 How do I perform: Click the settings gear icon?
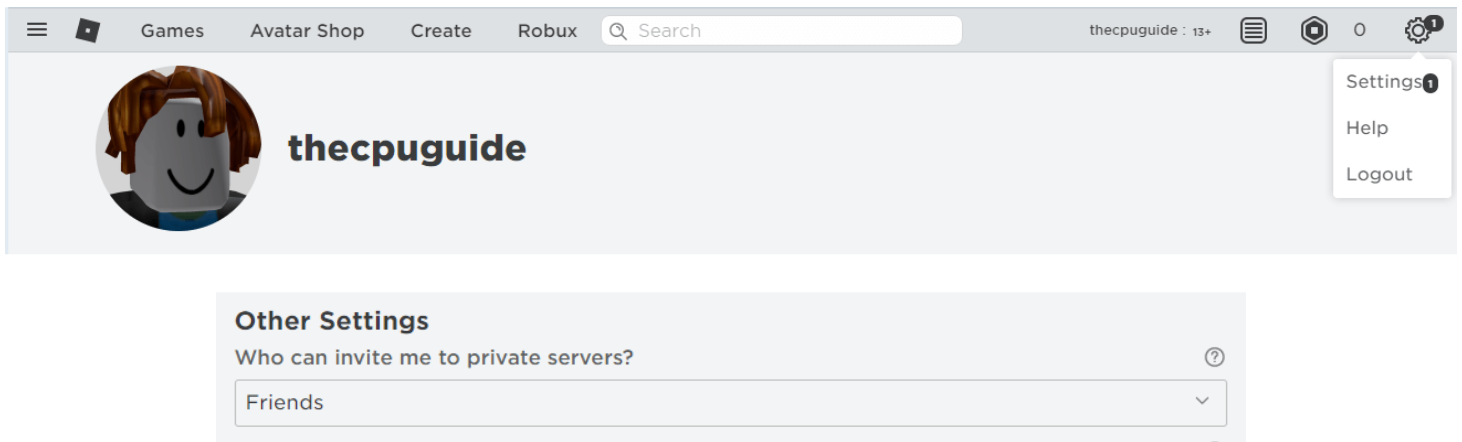(x=1416, y=31)
